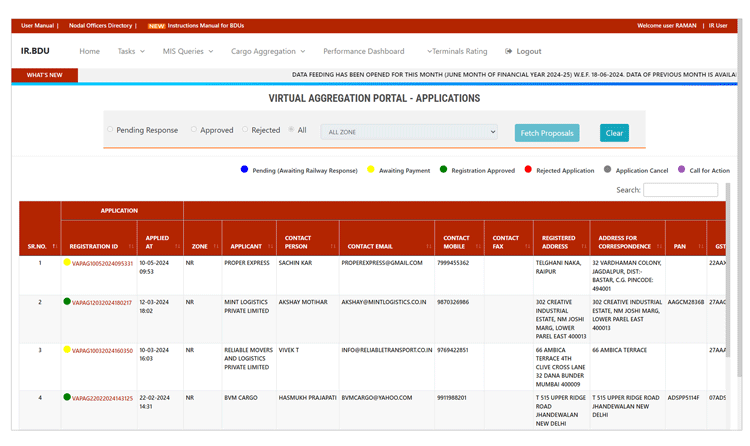Viewport: 750px width, 446px height.
Task: Select the Rejected radio button
Action: [x=245, y=129]
